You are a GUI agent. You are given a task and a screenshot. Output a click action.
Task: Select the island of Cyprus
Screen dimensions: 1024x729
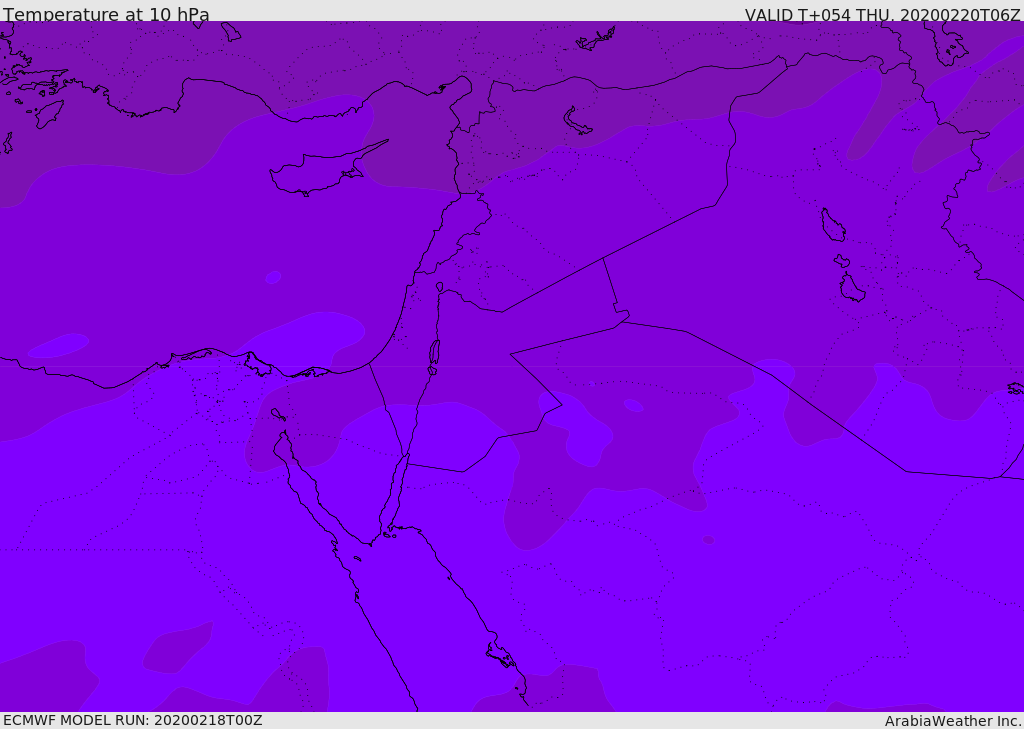pos(318,172)
